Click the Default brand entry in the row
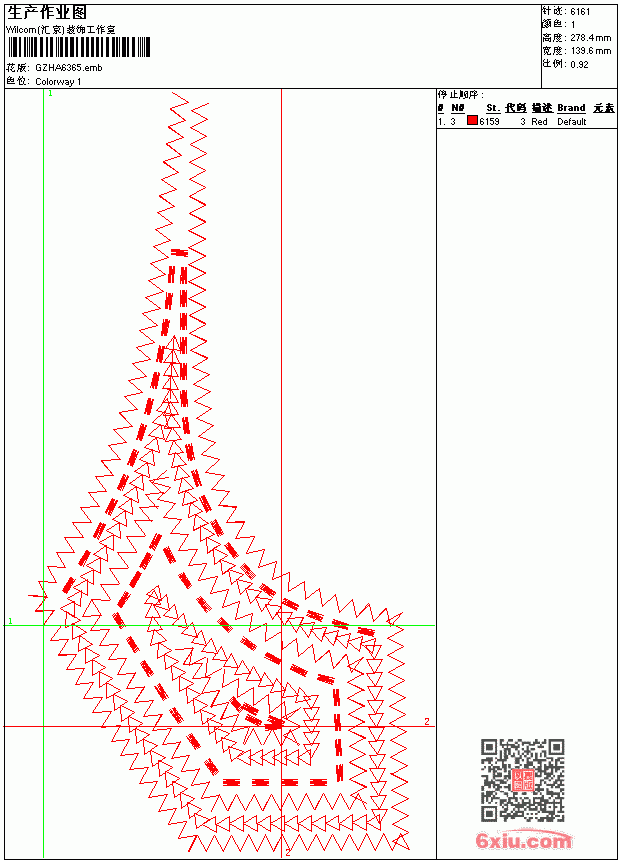Viewport: 620px width, 860px height. click(x=572, y=122)
